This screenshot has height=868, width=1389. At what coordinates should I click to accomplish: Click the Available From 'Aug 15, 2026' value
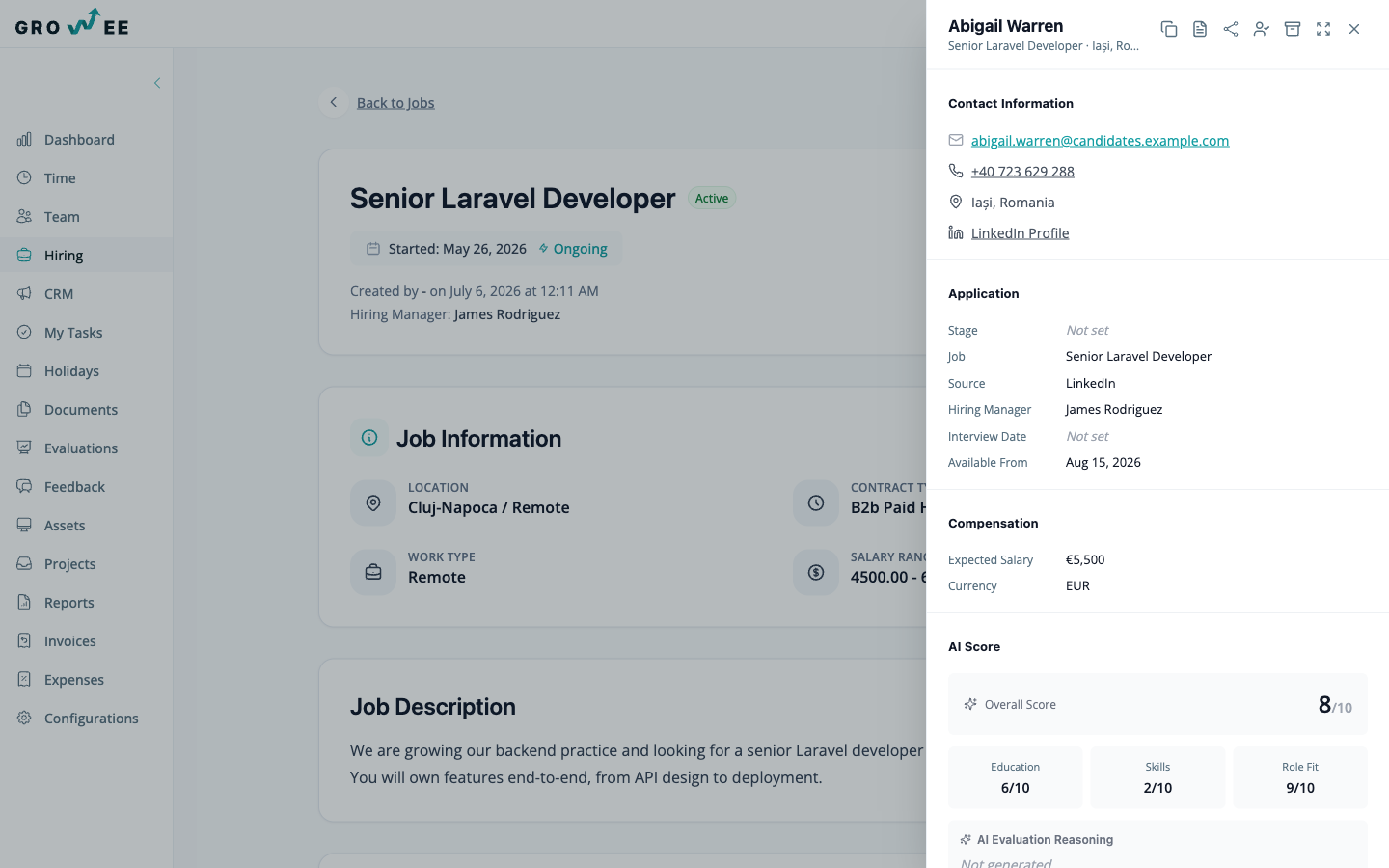1103,463
